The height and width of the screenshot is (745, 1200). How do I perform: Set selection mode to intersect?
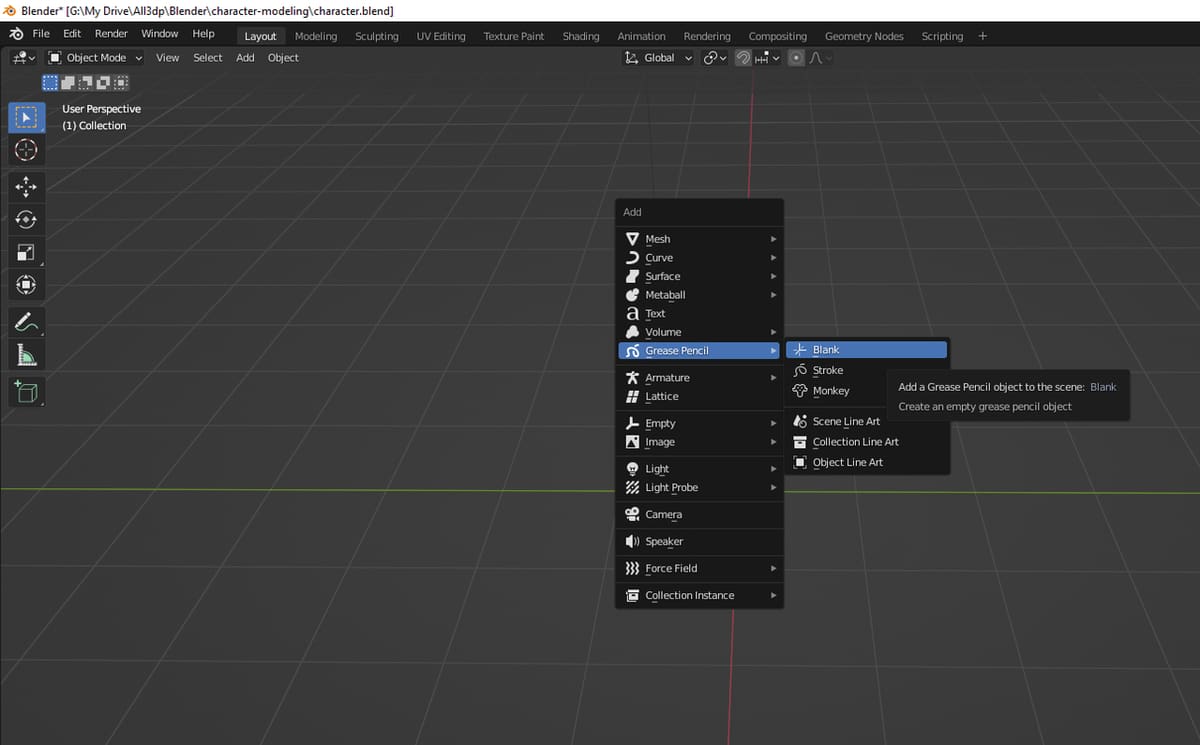point(121,82)
